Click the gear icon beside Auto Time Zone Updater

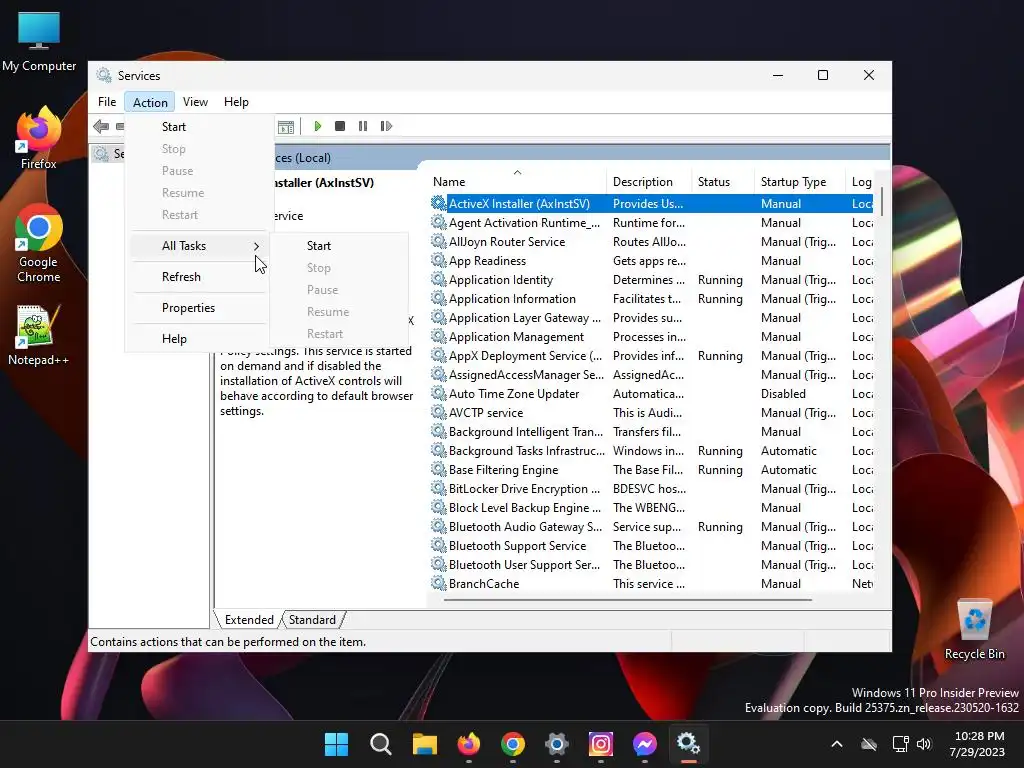439,394
